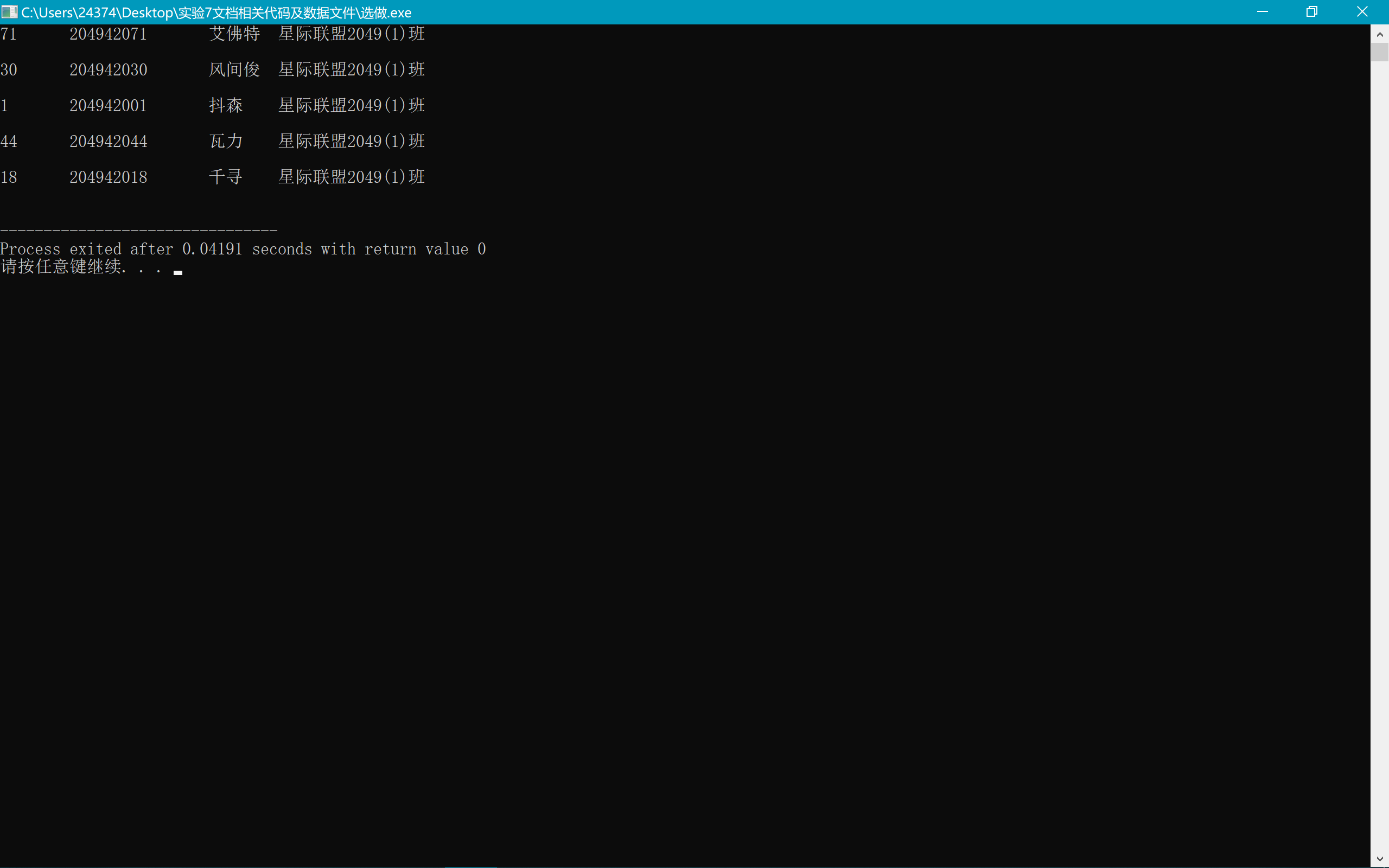Click the vertical scrollbar thumb
The width and height of the screenshot is (1389, 868).
[1380, 52]
